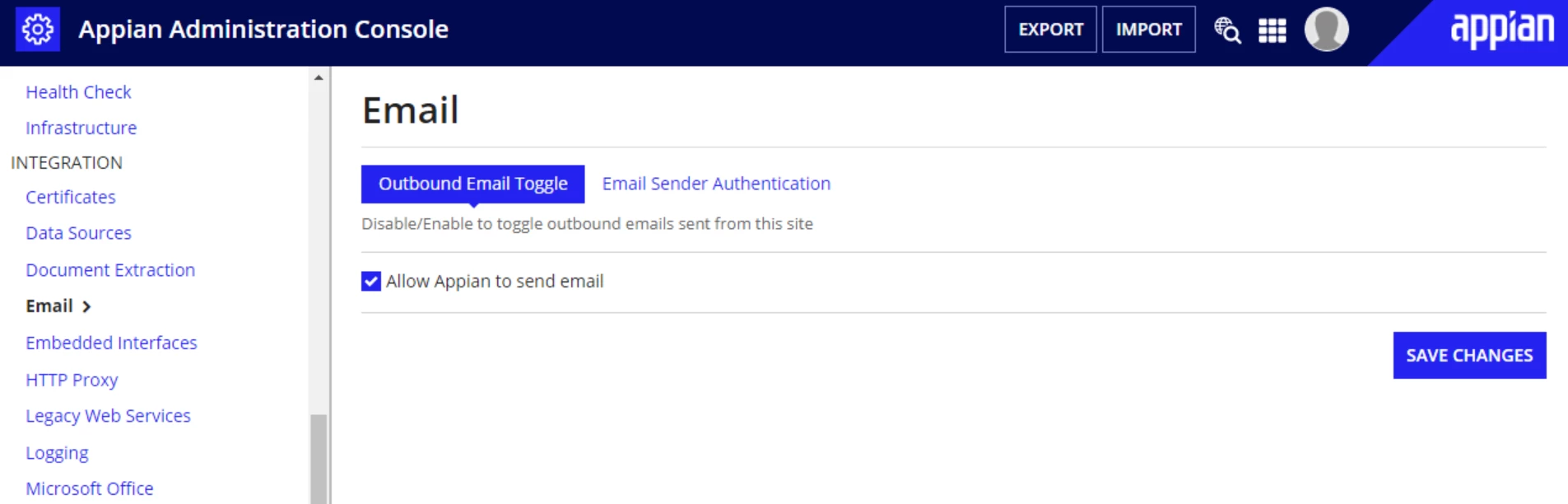Click the chevron next to Email
The height and width of the screenshot is (504, 1568).
[x=86, y=306]
